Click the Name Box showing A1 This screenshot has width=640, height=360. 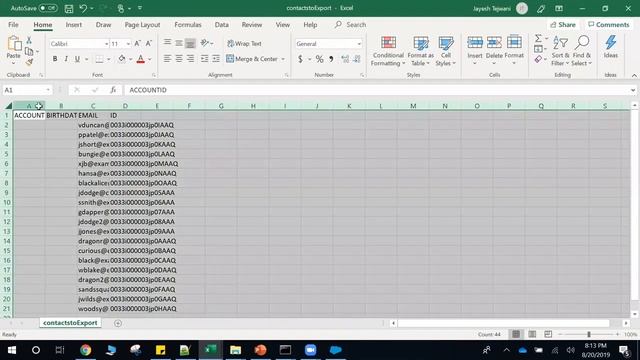coord(27,90)
